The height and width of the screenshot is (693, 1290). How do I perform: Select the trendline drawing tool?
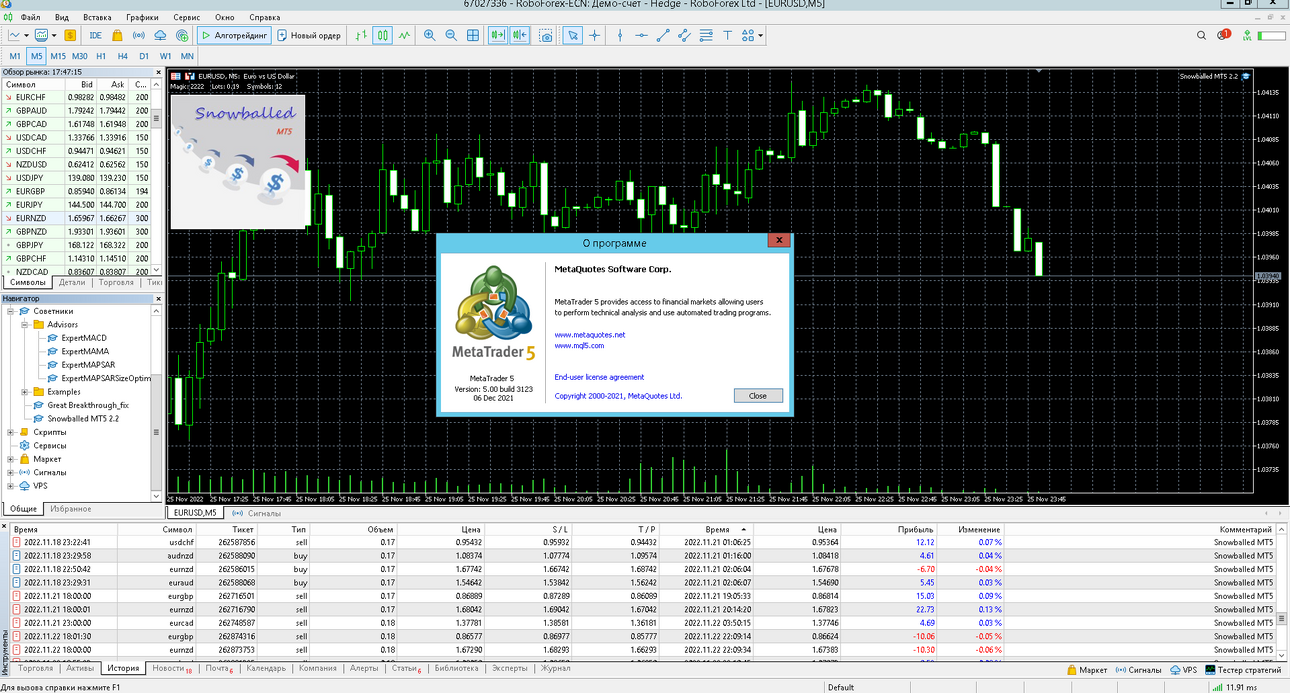click(x=663, y=35)
